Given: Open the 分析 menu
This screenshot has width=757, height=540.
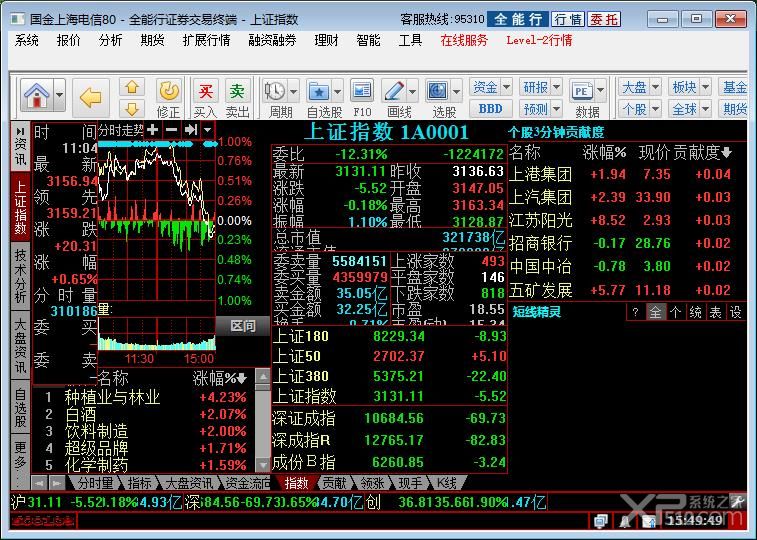Looking at the screenshot, I should pyautogui.click(x=111, y=40).
